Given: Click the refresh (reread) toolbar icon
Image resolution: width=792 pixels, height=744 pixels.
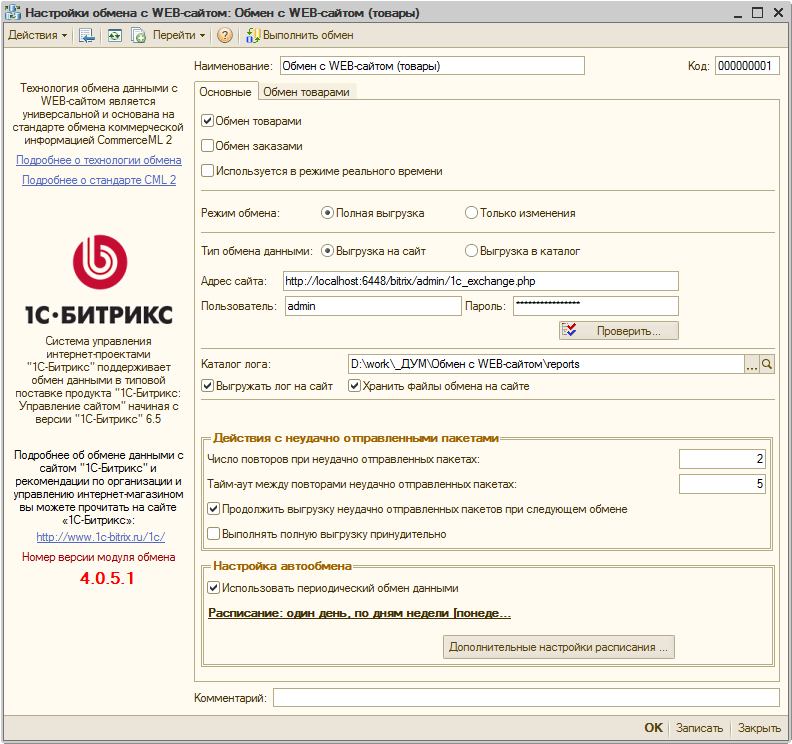Looking at the screenshot, I should (x=115, y=35).
